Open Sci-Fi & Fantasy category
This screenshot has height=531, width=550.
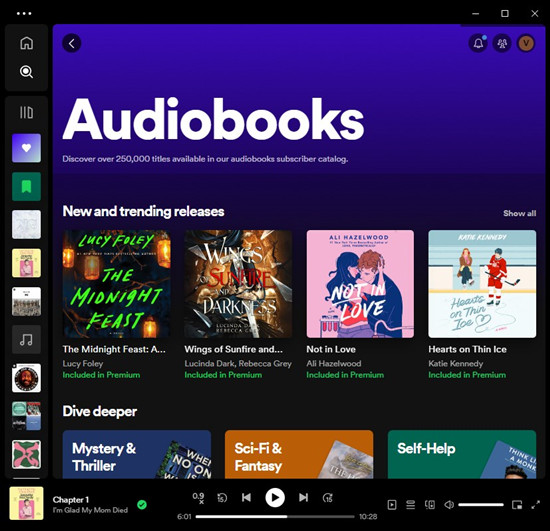click(299, 454)
